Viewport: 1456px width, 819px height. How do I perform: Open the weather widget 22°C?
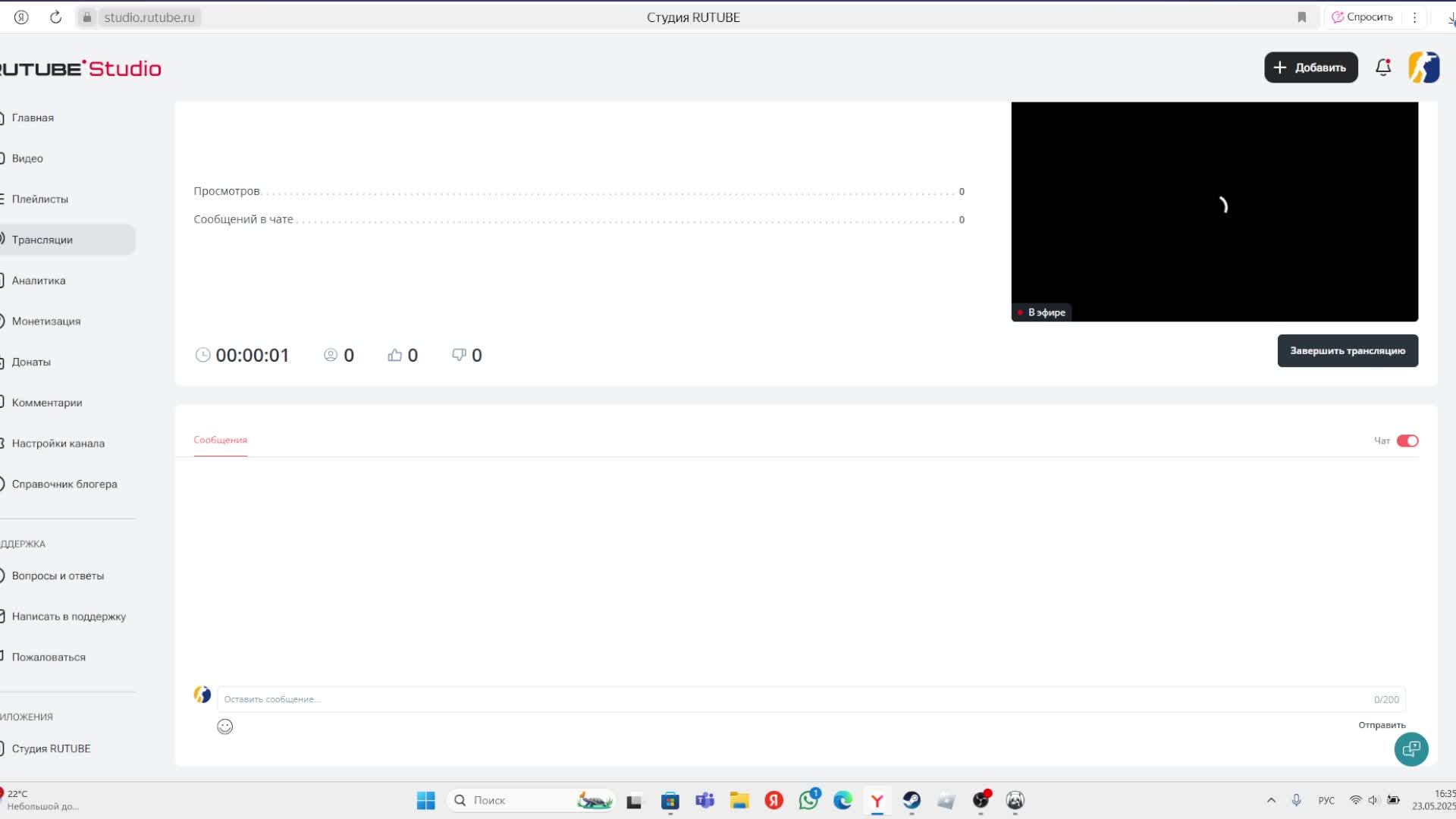39,800
